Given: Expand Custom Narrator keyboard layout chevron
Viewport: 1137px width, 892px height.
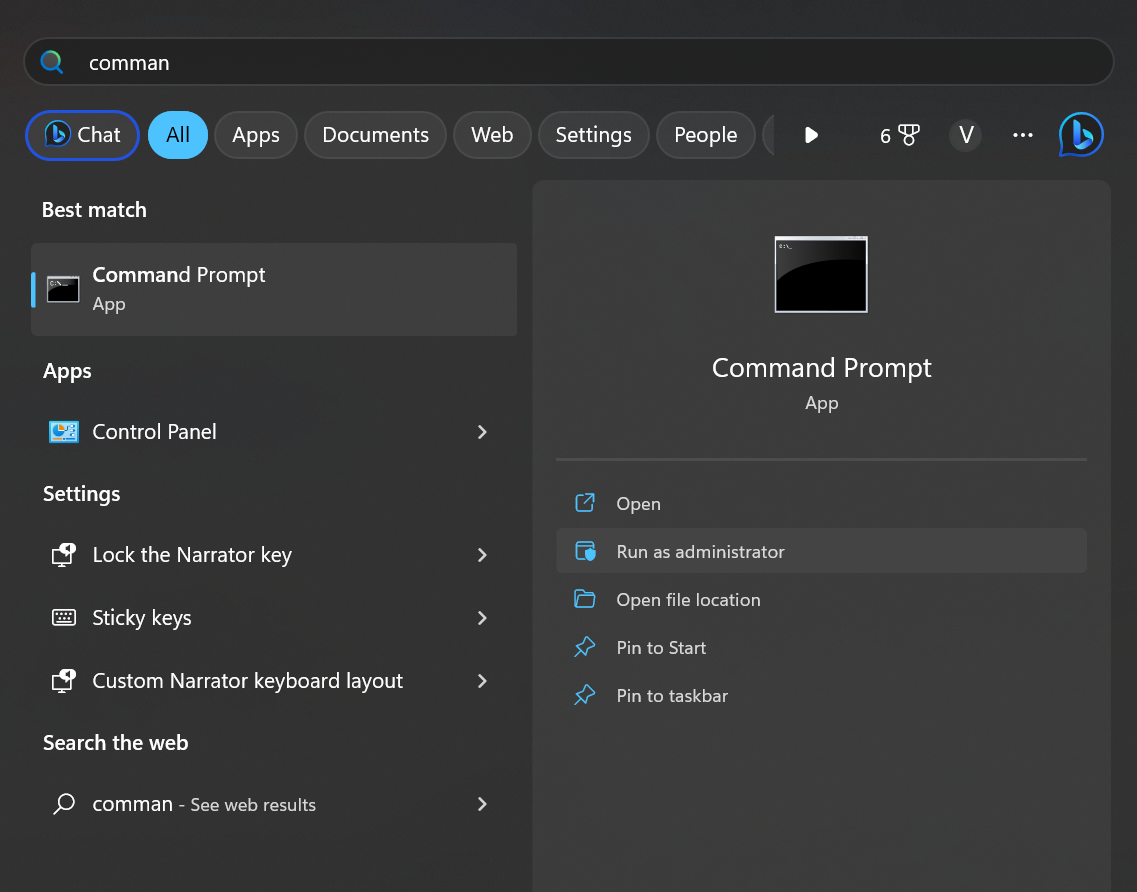Looking at the screenshot, I should point(482,681).
